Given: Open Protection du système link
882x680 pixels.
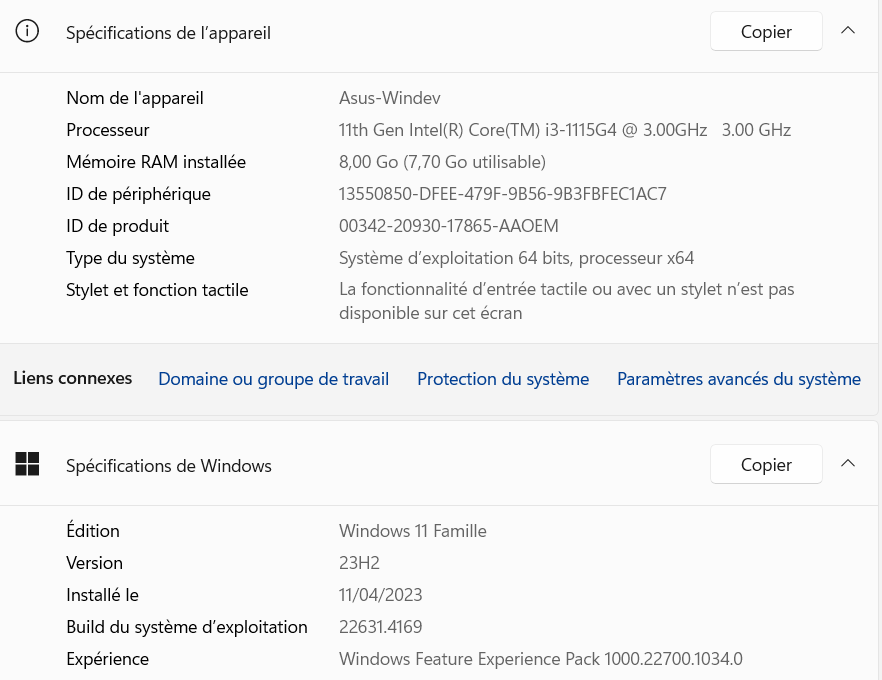Looking at the screenshot, I should (x=503, y=379).
